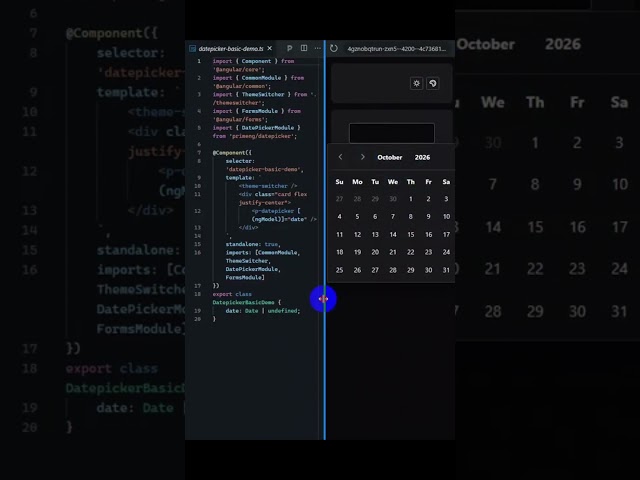Image resolution: width=640 pixels, height=480 pixels.
Task: Click editor line number 16
Action: tap(198, 253)
